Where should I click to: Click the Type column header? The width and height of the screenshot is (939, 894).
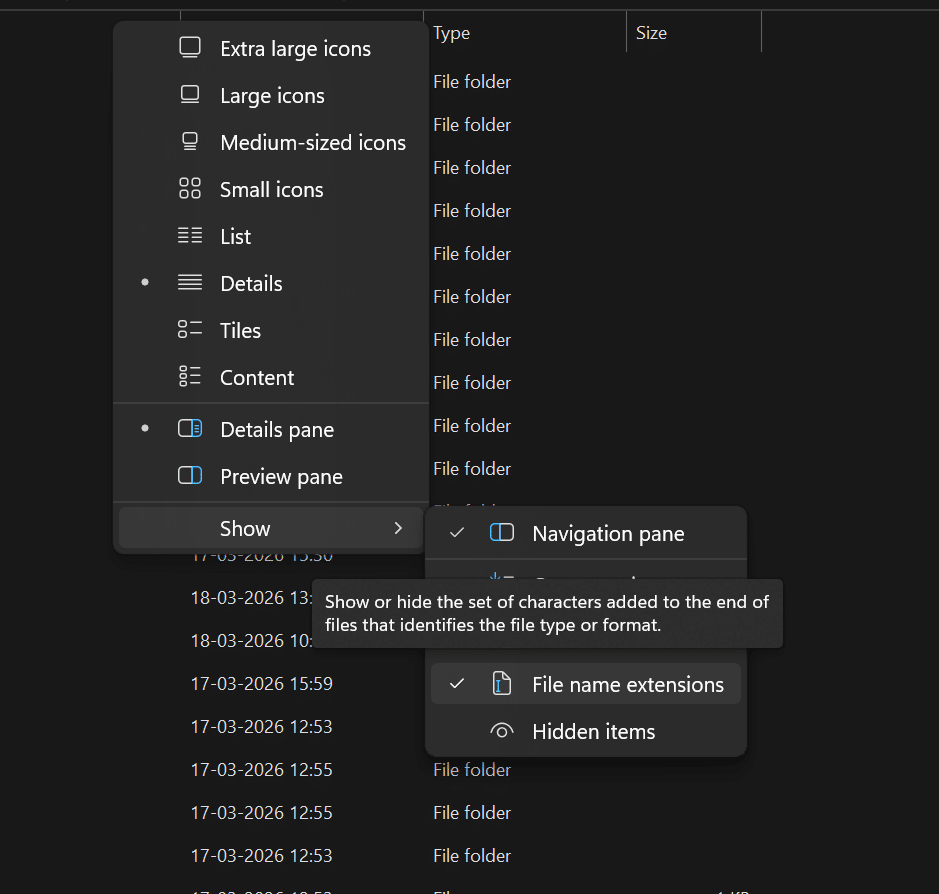[x=451, y=32]
